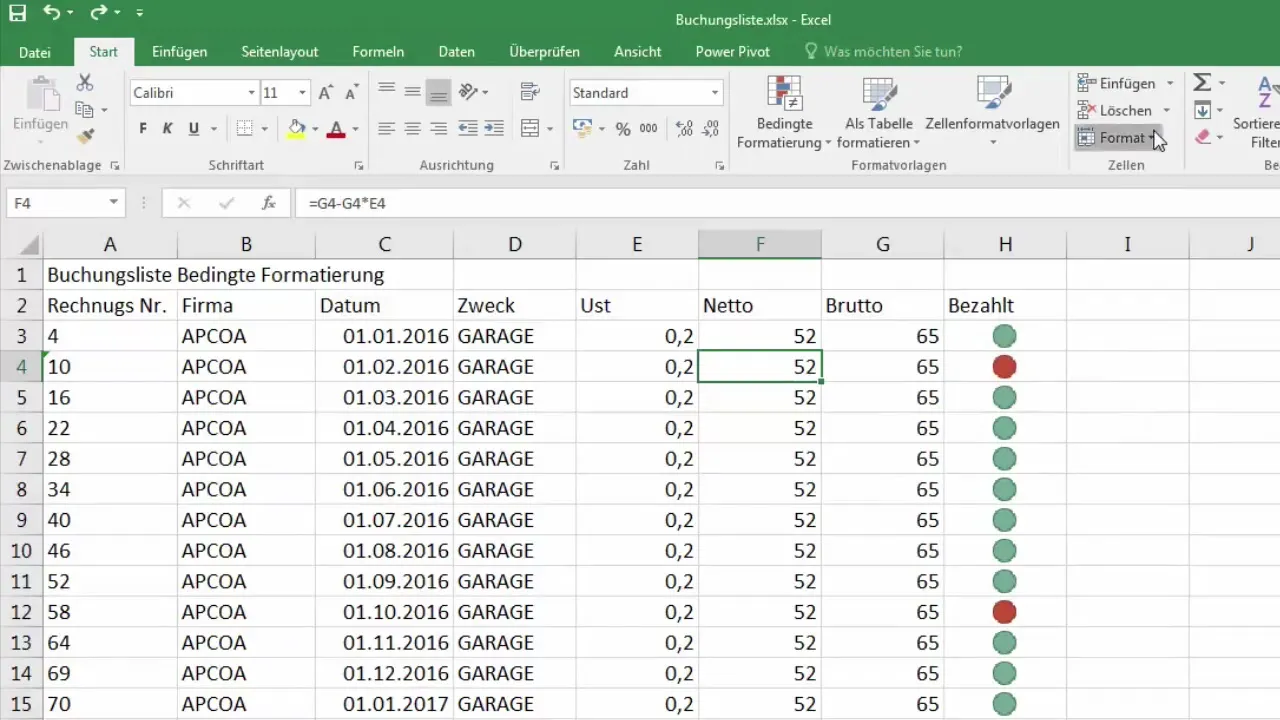Activate the Format Painter brush icon
1280x720 pixels.
point(85,135)
